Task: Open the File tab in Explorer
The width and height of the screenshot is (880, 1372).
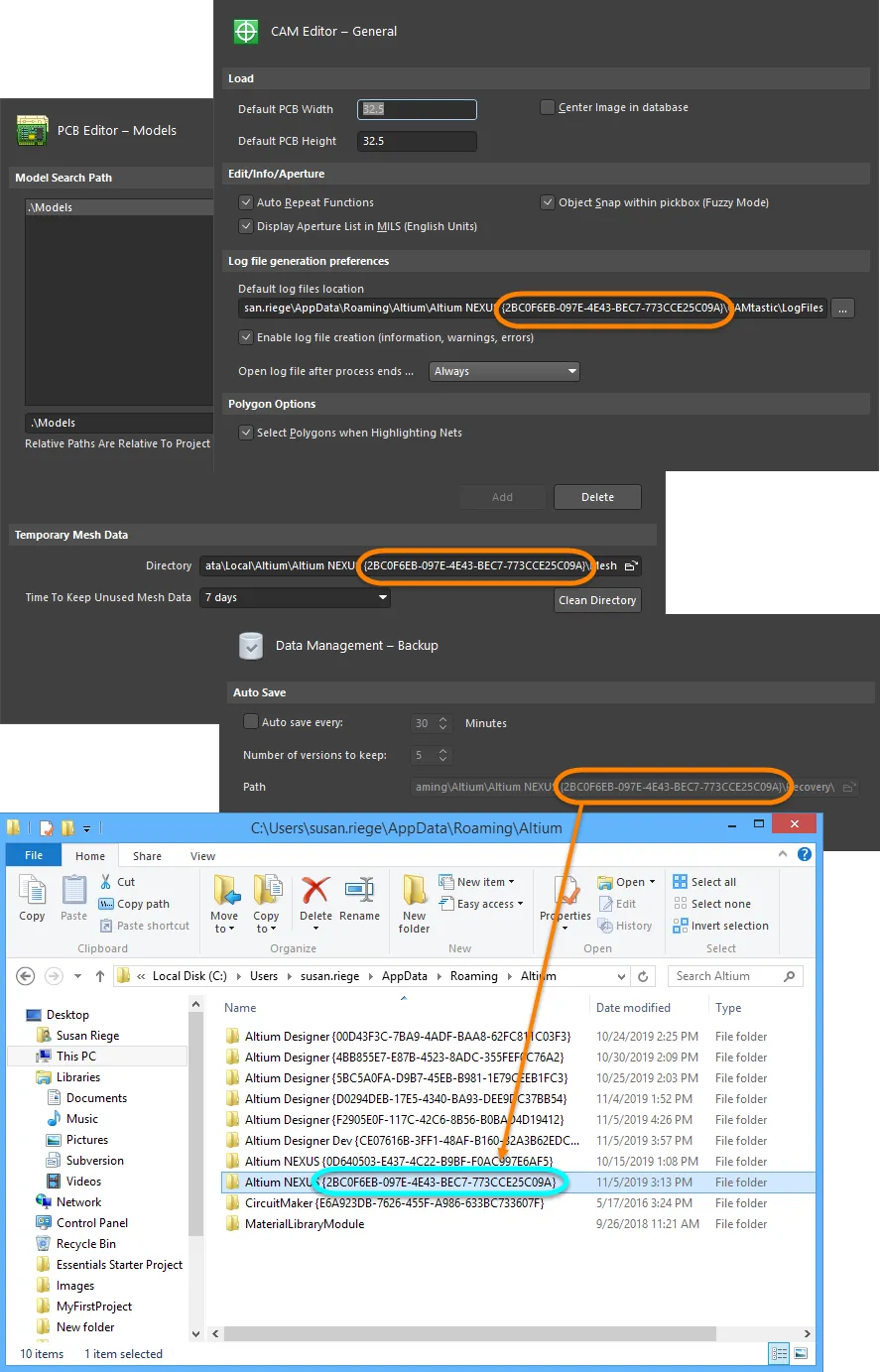Action: pos(34,855)
